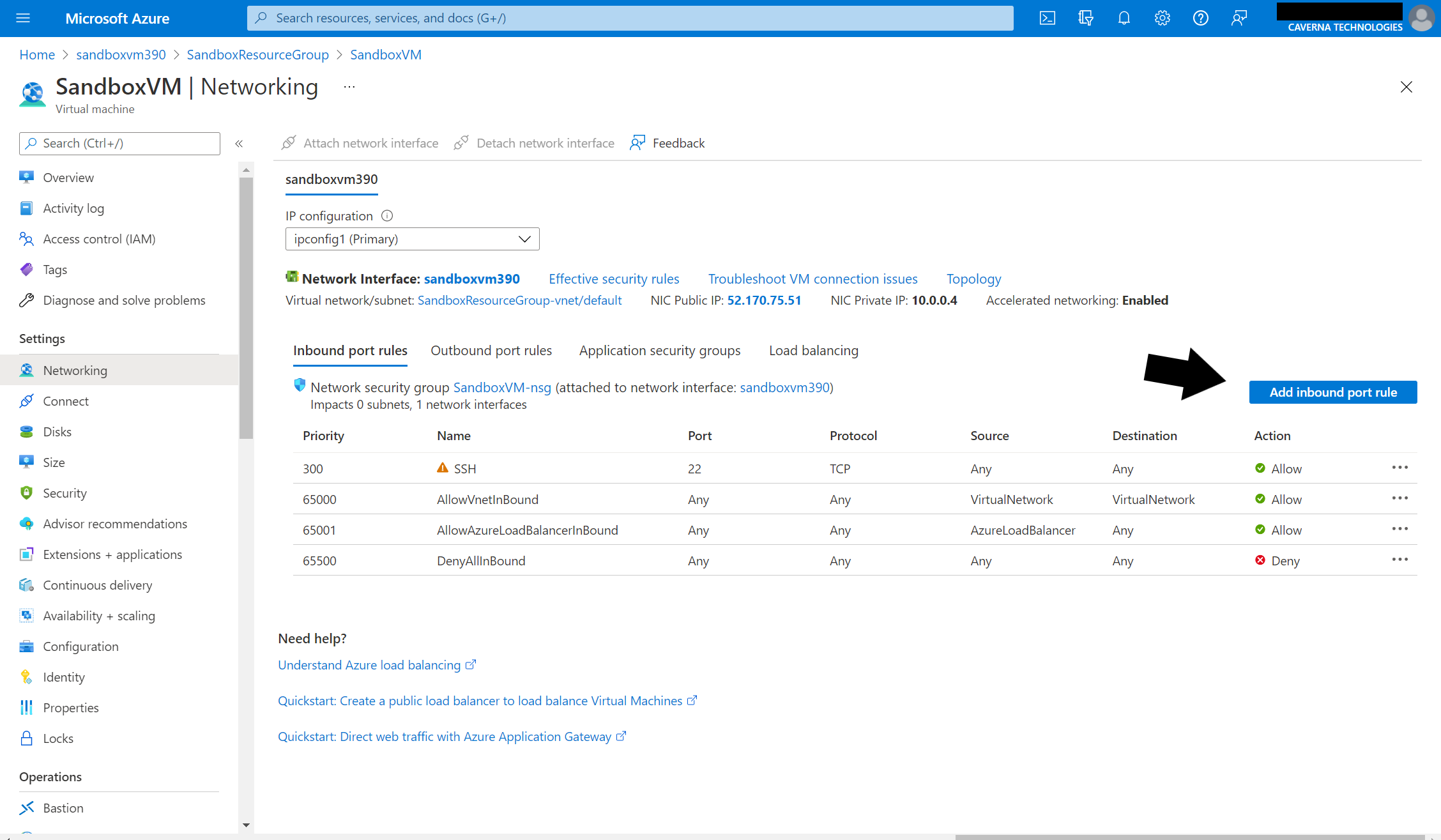Open the SandboxVM-nsg security group link
The width and height of the screenshot is (1441, 840).
coord(501,388)
